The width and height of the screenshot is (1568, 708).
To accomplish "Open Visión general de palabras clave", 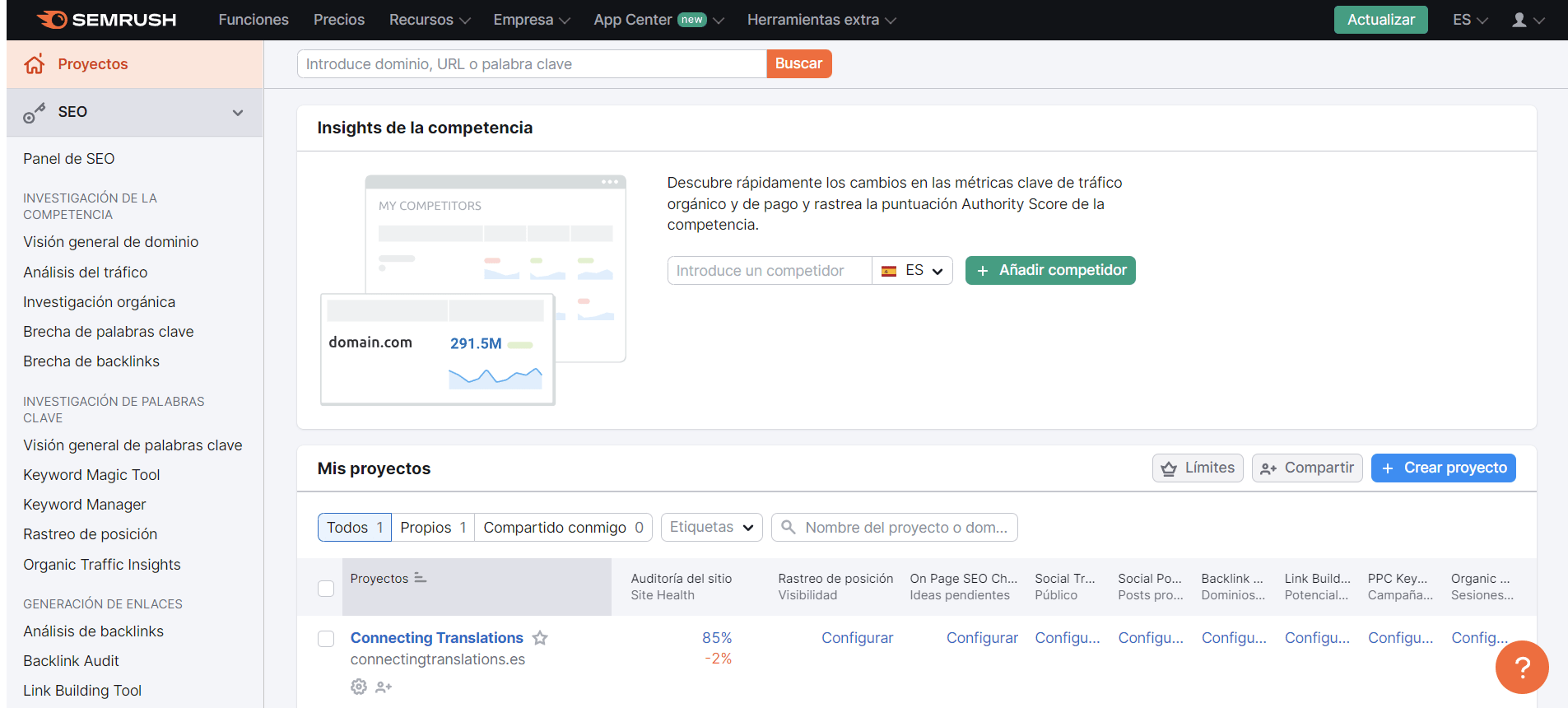I will tap(133, 445).
